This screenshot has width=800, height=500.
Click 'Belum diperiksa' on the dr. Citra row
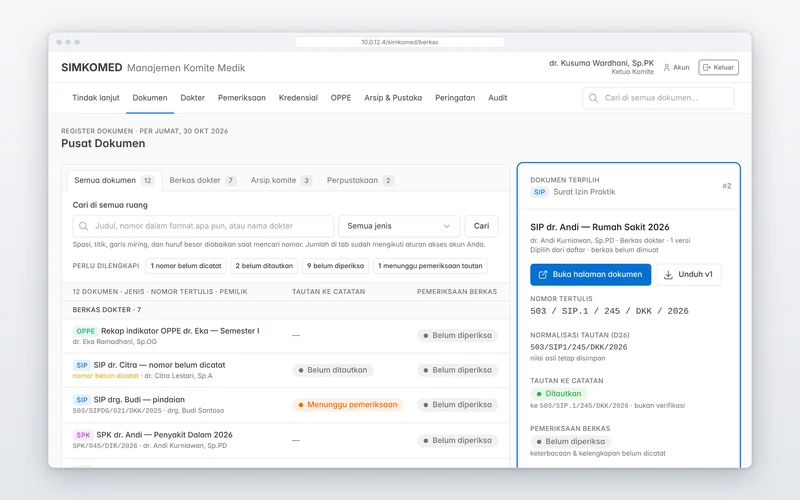pos(457,370)
